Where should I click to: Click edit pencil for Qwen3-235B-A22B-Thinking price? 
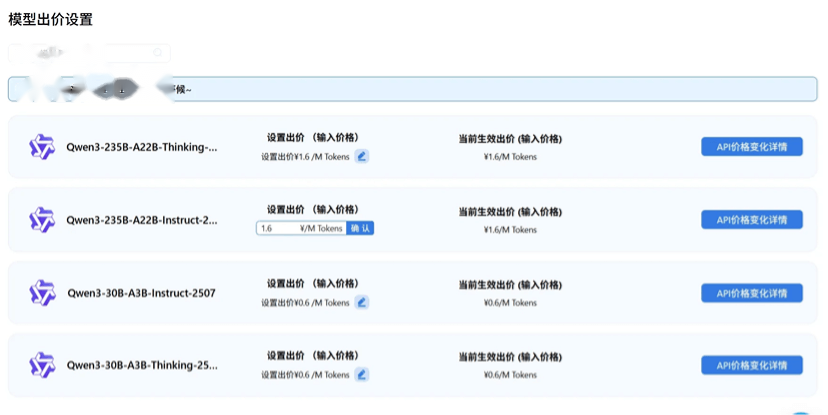(x=362, y=156)
